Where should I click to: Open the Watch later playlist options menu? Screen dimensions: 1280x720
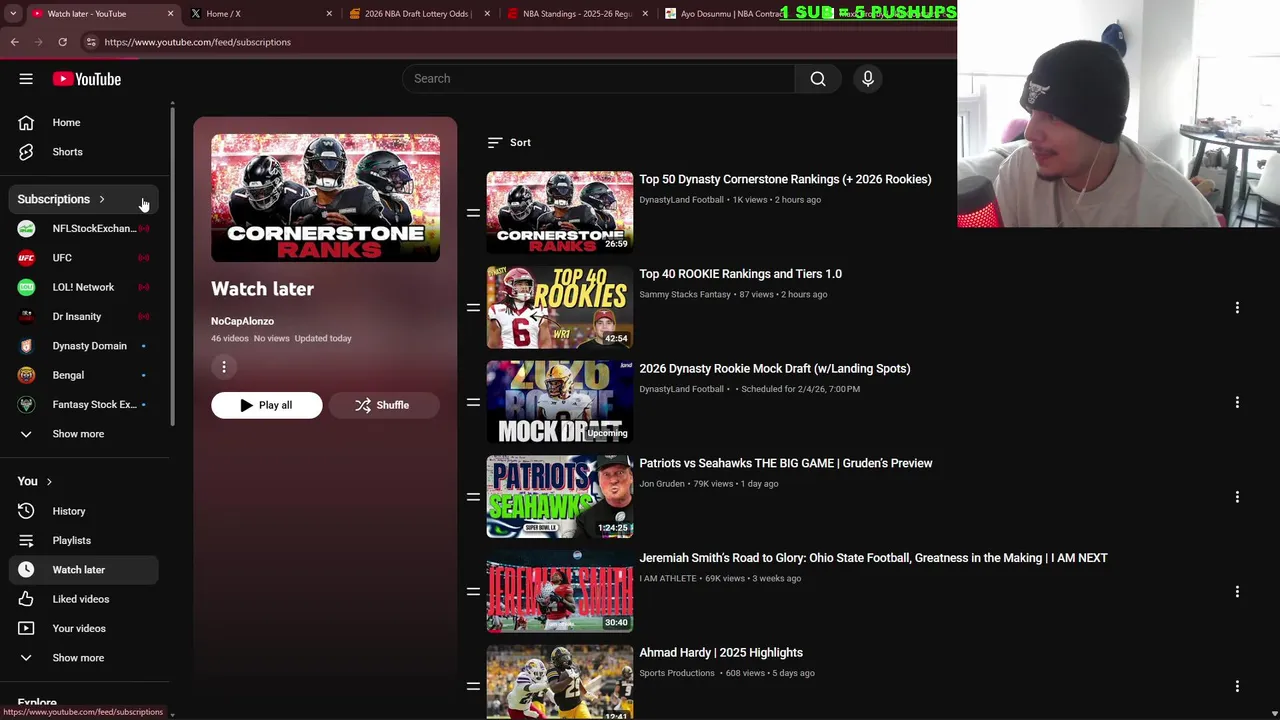click(x=224, y=367)
